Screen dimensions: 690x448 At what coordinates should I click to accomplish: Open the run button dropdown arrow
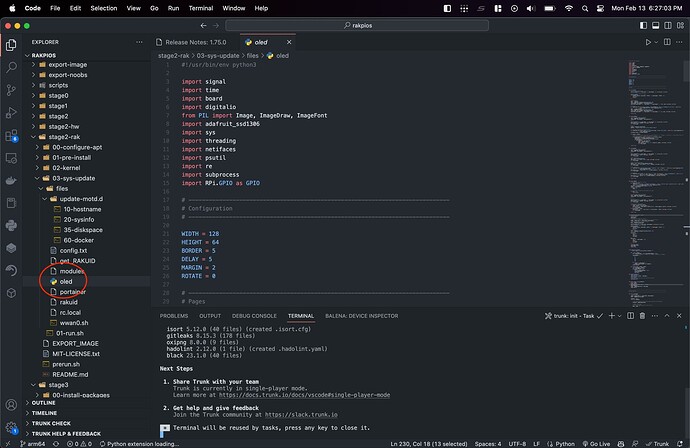pos(657,43)
